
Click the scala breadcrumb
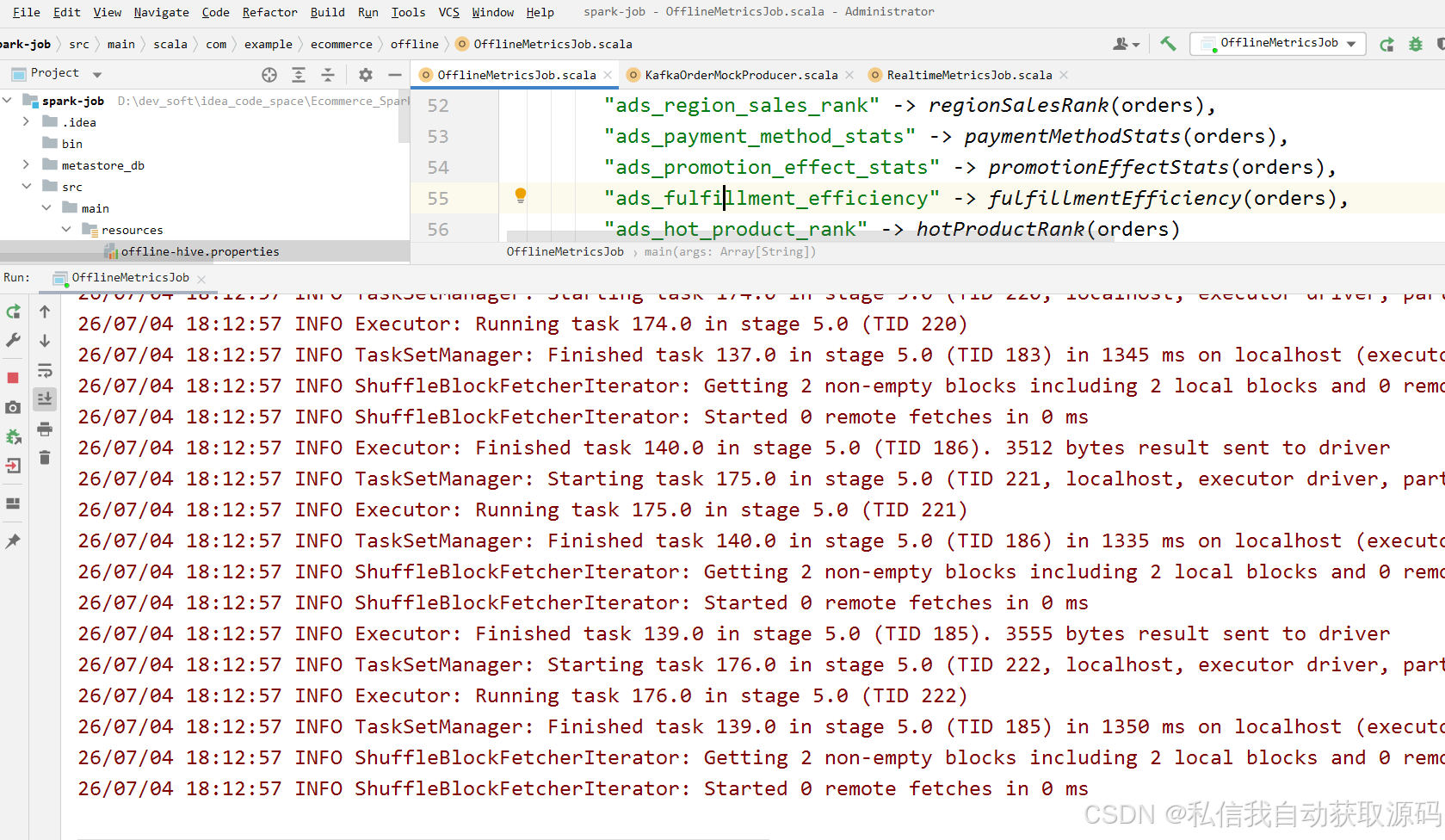click(170, 44)
